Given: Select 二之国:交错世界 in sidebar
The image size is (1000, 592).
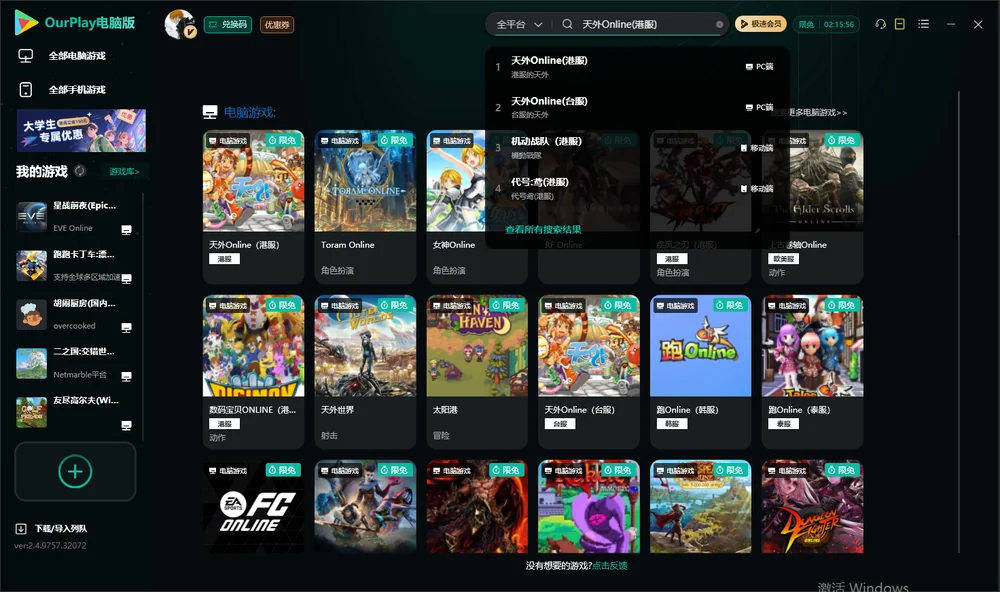Looking at the screenshot, I should pos(75,363).
